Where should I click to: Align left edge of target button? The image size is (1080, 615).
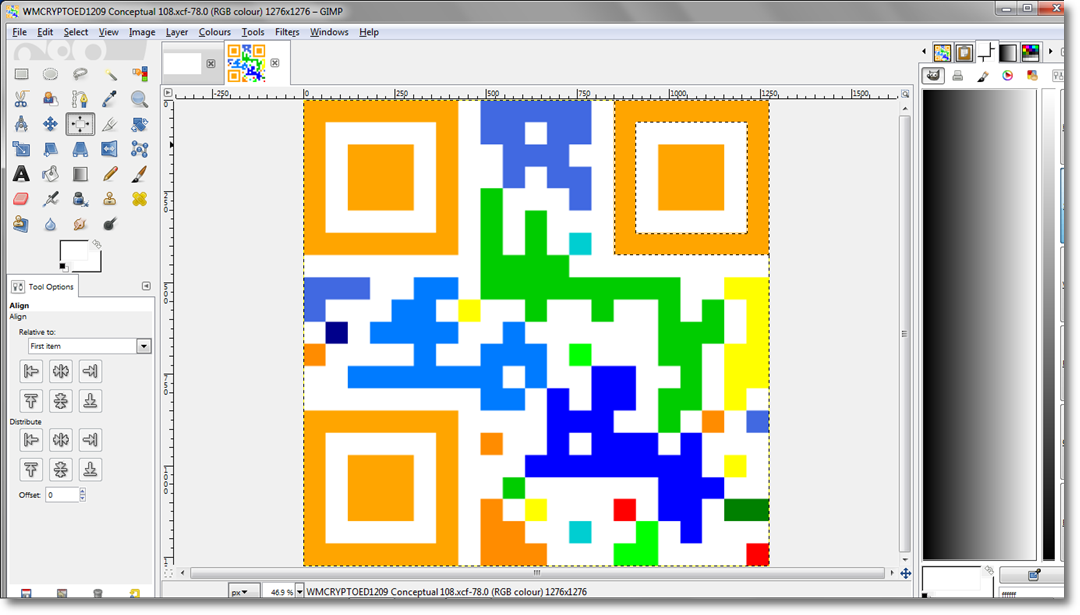click(31, 371)
